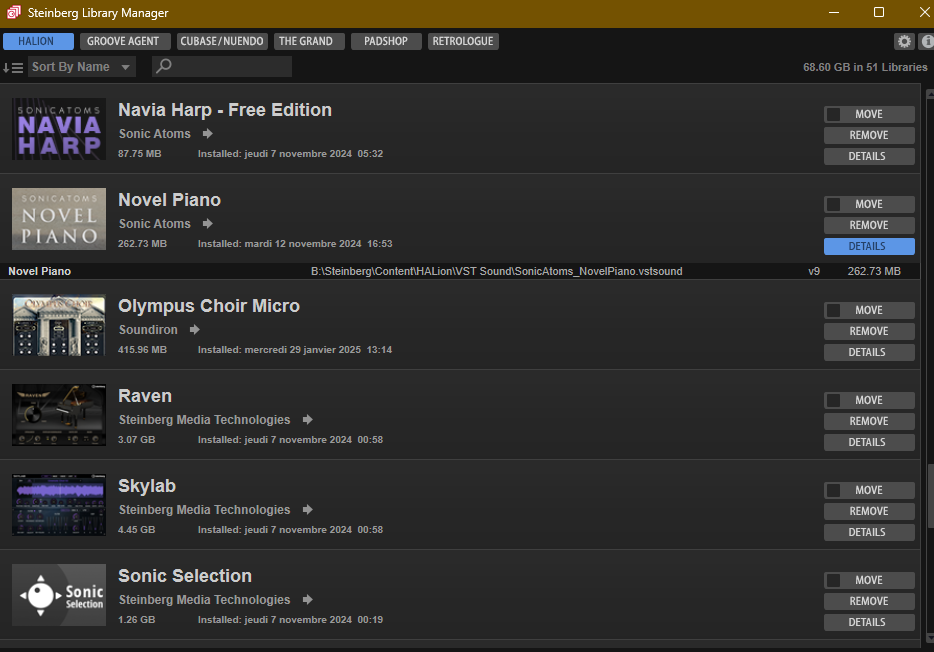This screenshot has height=652, width=934.
Task: Click the Soundiron vendor name
Action: [148, 329]
